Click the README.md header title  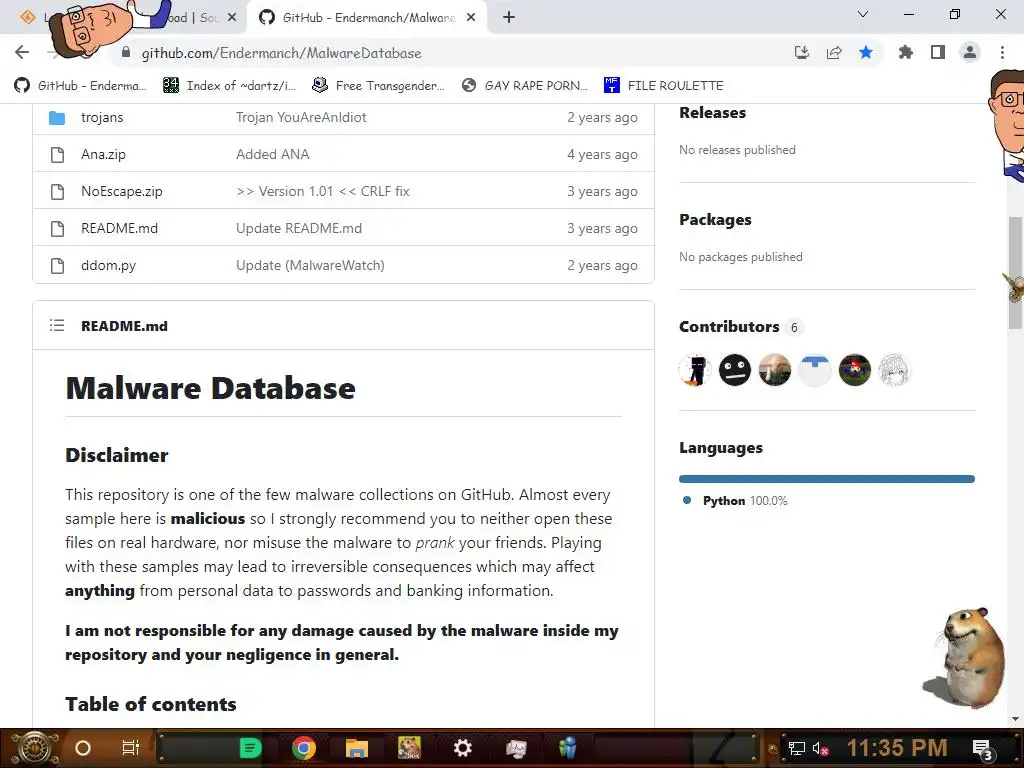tap(124, 326)
